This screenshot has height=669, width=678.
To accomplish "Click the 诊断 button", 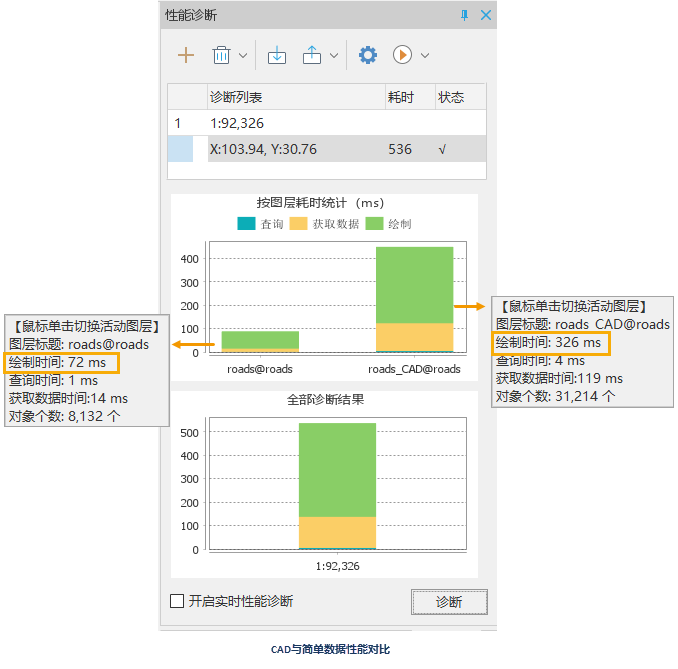I will [449, 602].
